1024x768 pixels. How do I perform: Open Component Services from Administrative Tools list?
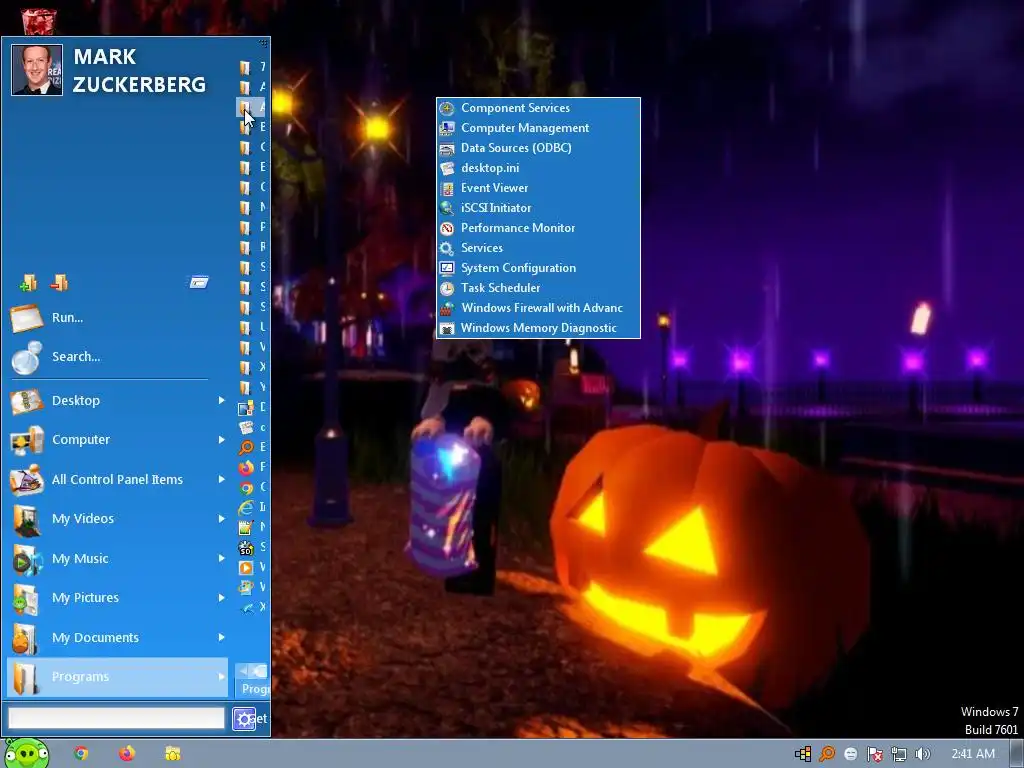tap(538, 108)
